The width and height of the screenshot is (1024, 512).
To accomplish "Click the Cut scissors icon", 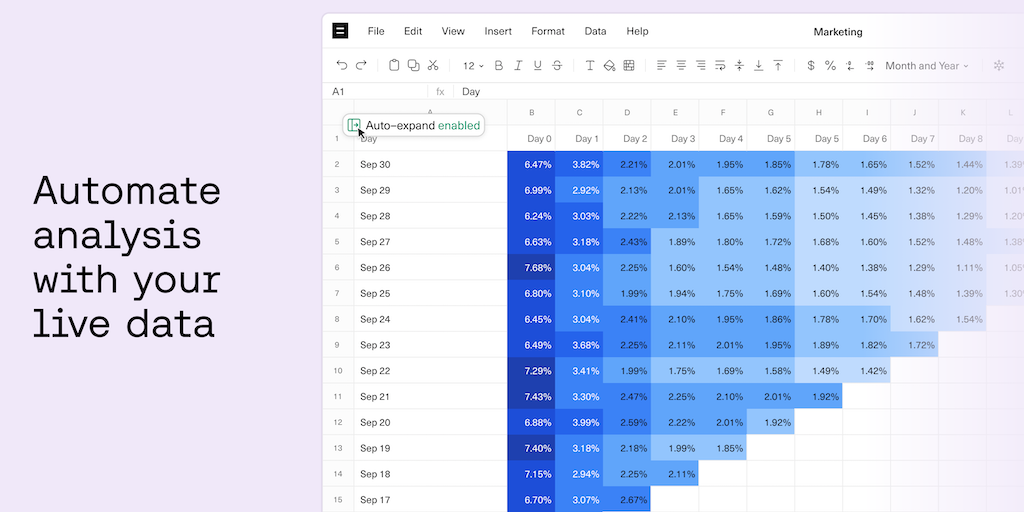I will (433, 66).
